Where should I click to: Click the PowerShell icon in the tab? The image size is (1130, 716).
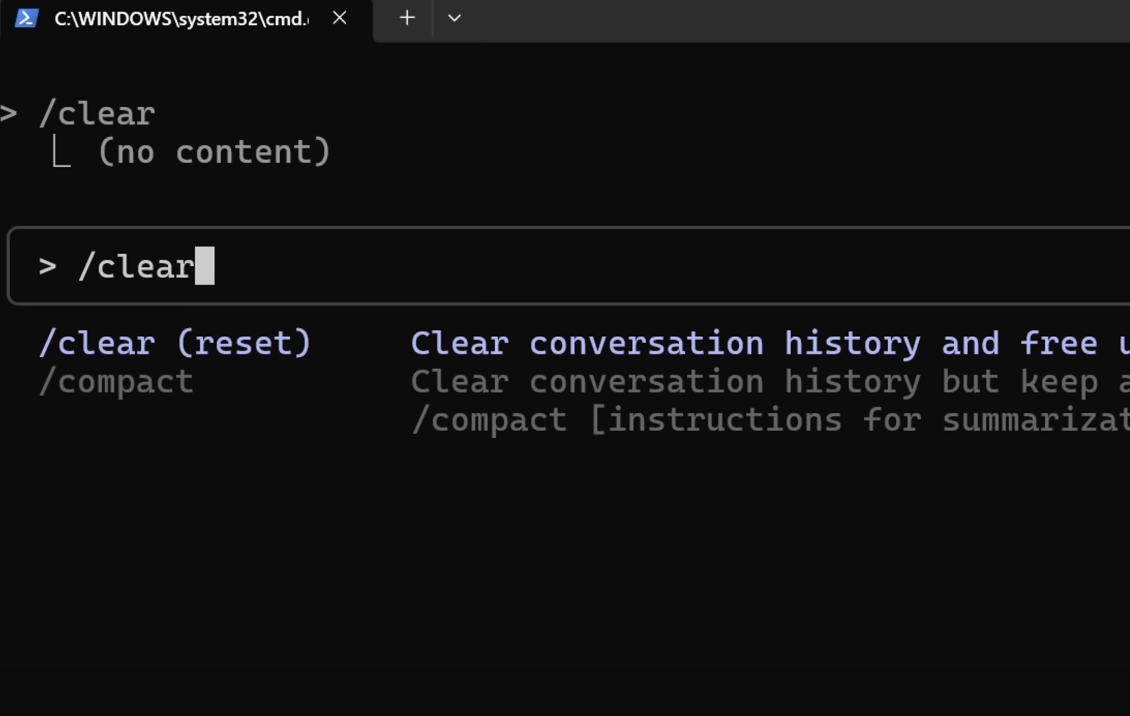pos(27,18)
